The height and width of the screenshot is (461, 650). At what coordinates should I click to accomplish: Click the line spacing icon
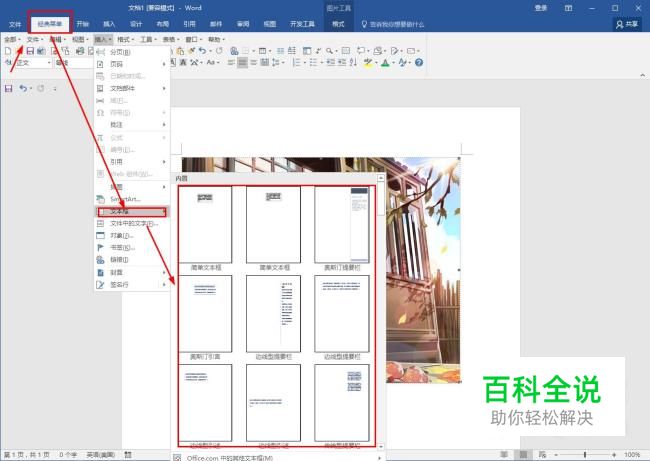click(x=276, y=63)
